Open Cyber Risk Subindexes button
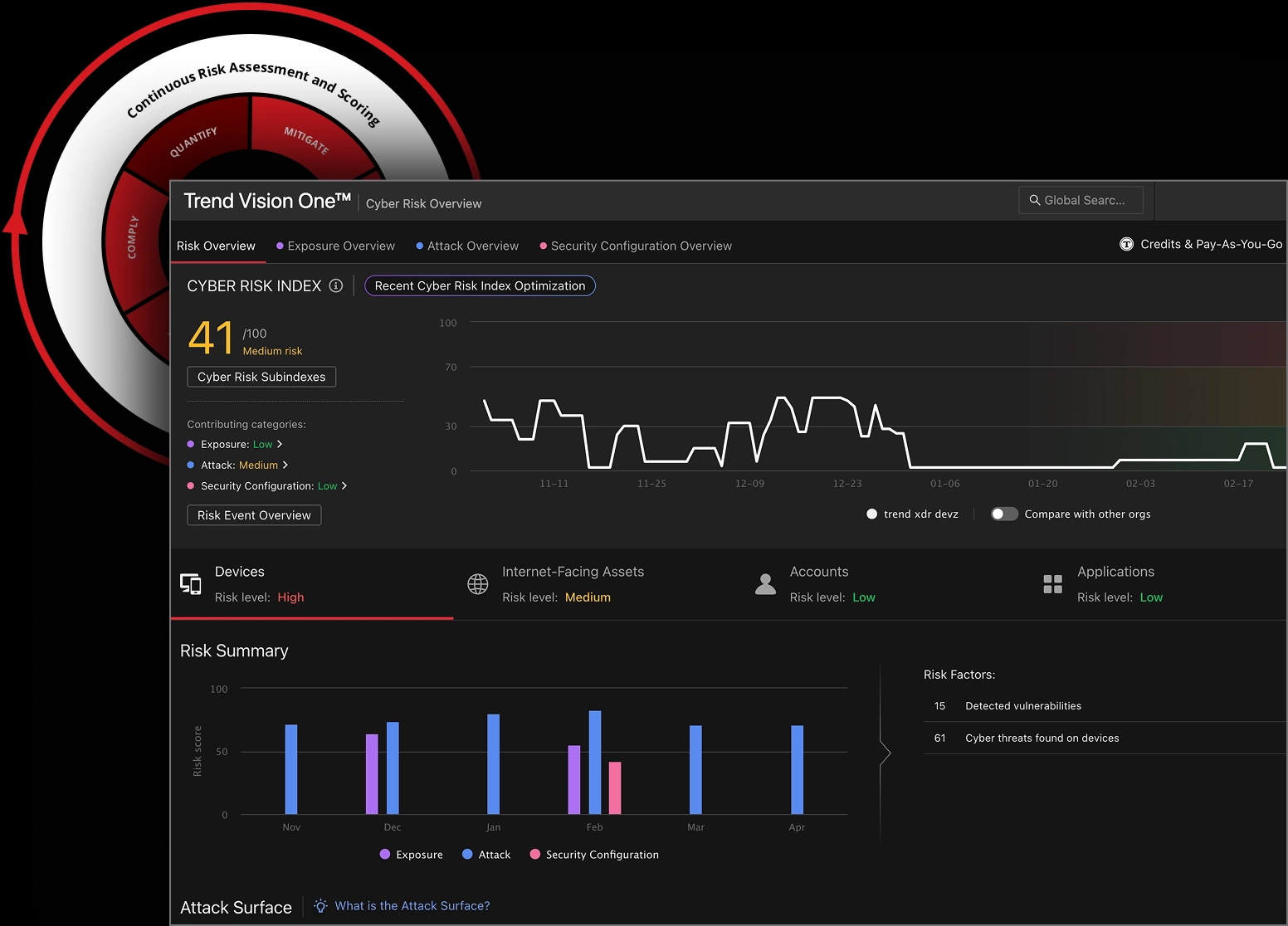Image resolution: width=1288 pixels, height=926 pixels. [x=261, y=377]
